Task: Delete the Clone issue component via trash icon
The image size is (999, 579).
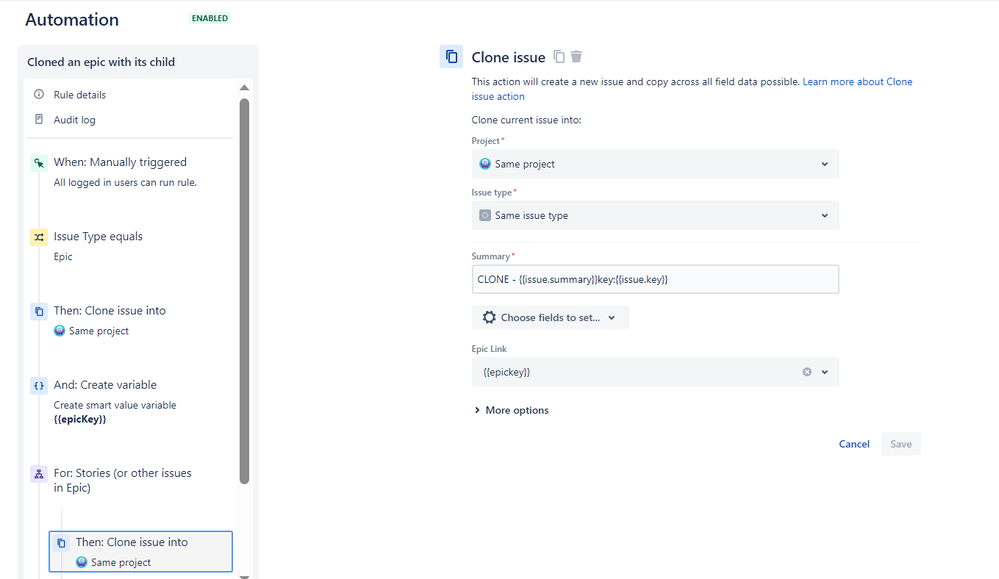Action: click(576, 57)
